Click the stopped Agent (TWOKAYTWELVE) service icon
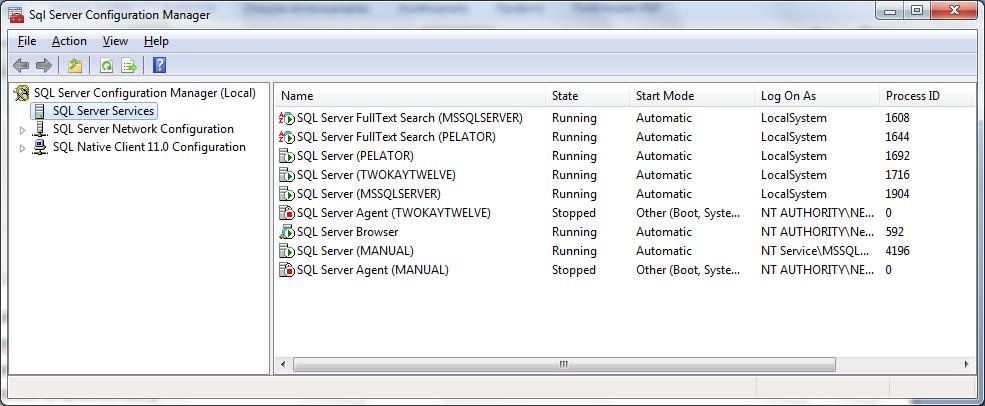 286,213
